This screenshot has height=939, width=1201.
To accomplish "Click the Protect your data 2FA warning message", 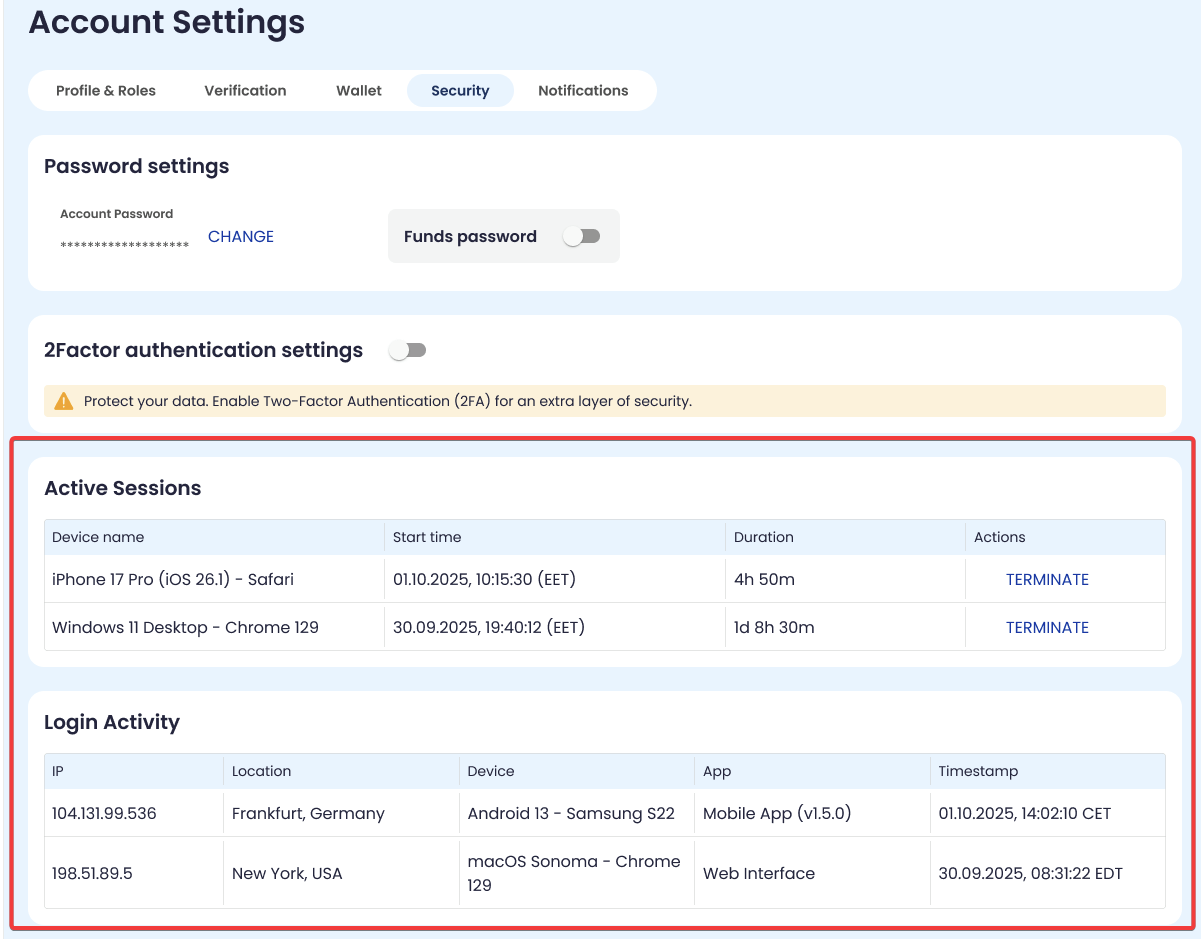I will 388,401.
